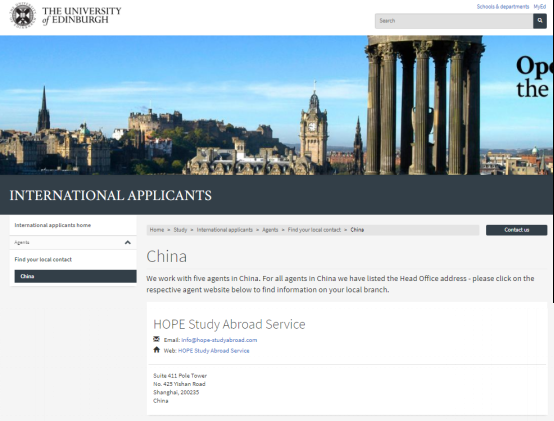Collapse the Agents section chevron
Image resolution: width=554 pixels, height=421 pixels.
pyautogui.click(x=128, y=242)
